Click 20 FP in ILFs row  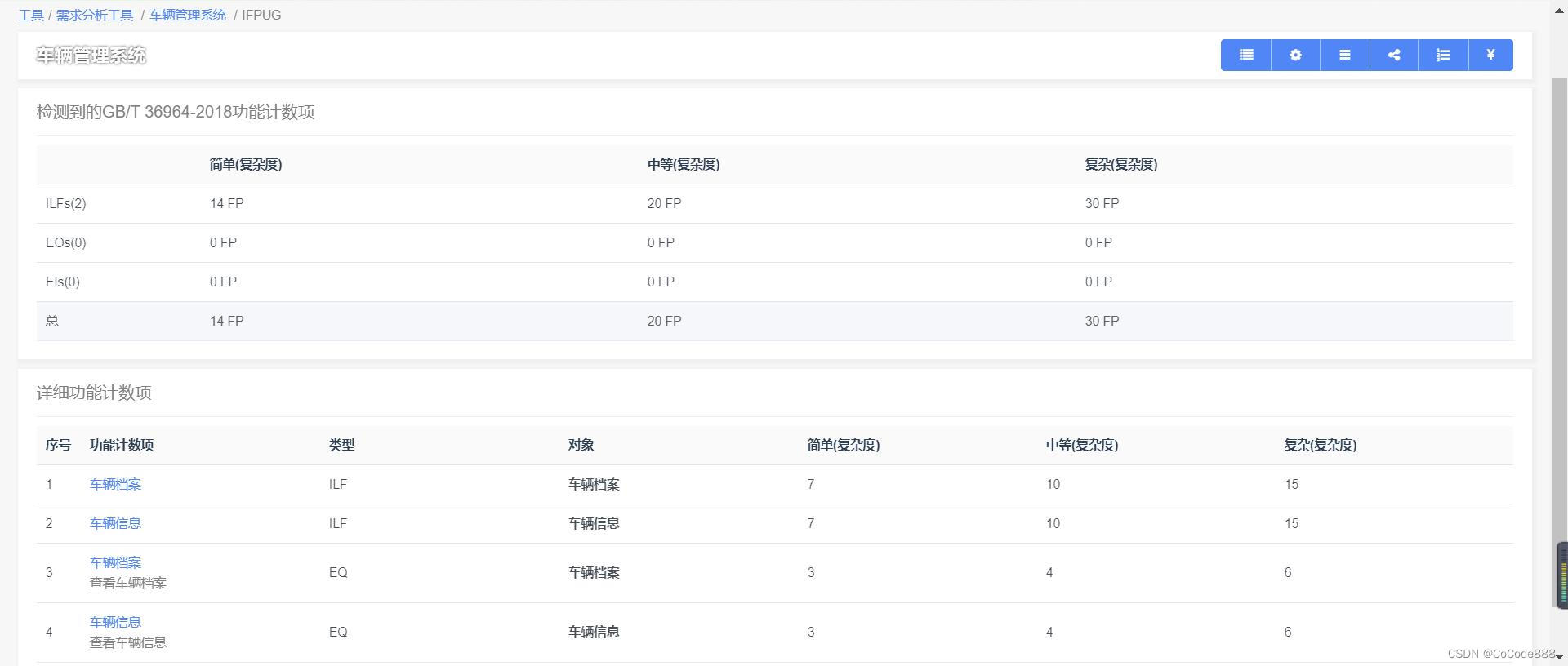[x=664, y=203]
